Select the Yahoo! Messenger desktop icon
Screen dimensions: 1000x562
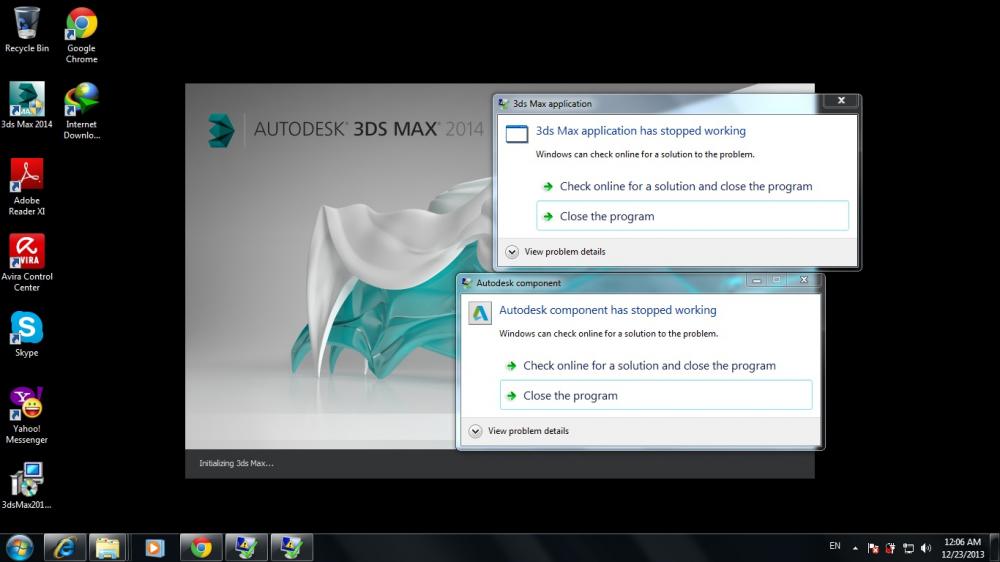tap(27, 415)
